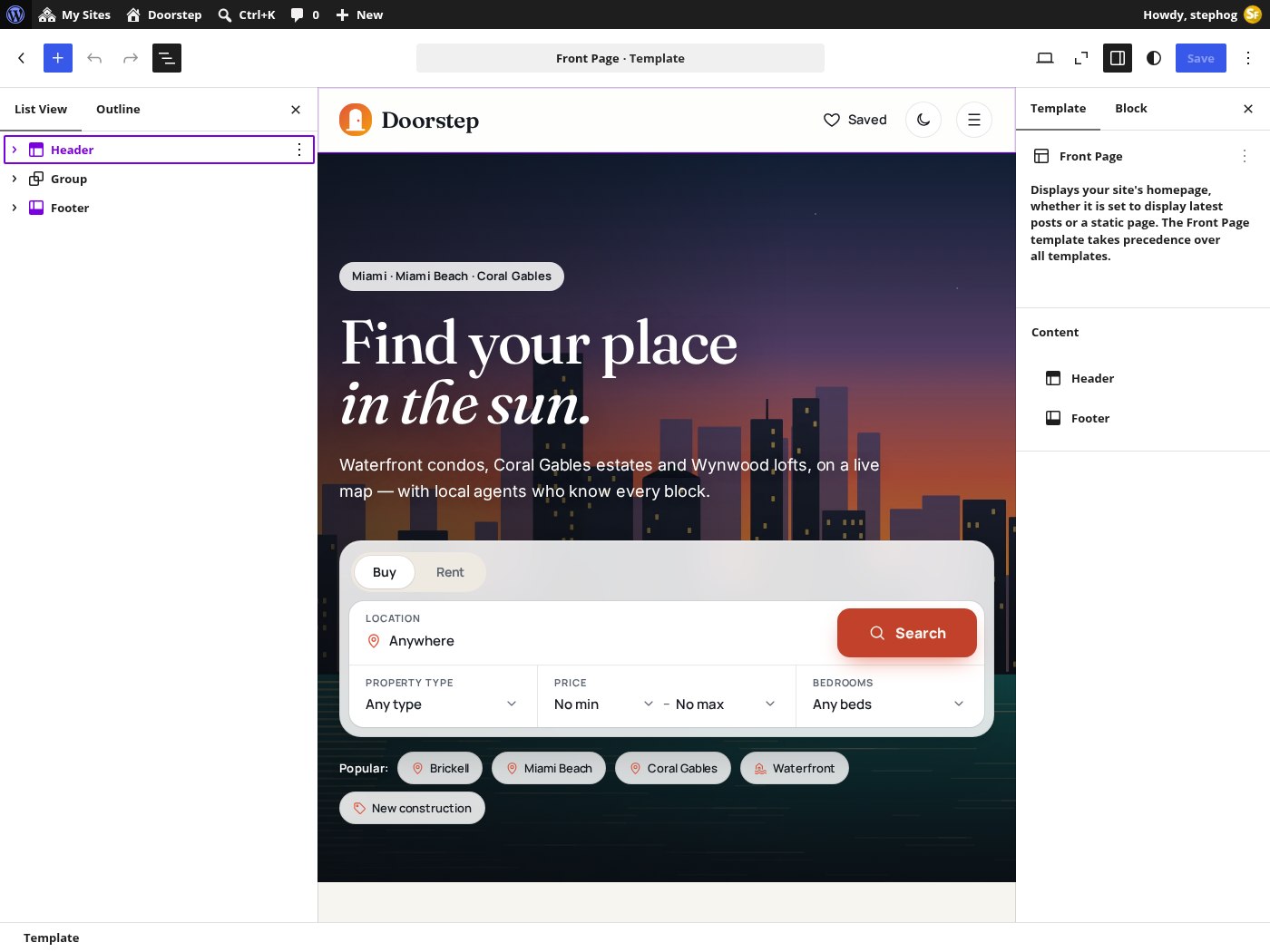Open the block inserter plus button
This screenshot has width=1270, height=952.
[x=58, y=58]
